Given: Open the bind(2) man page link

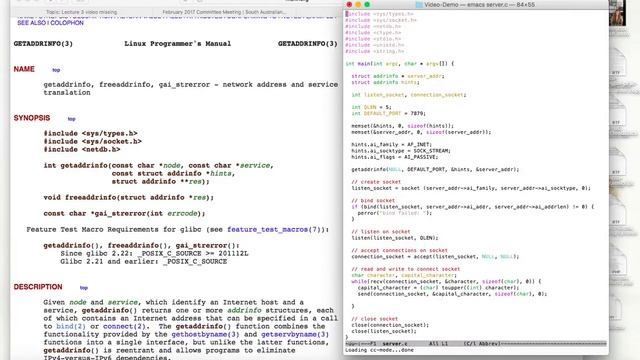Looking at the screenshot, I should pos(71,326).
